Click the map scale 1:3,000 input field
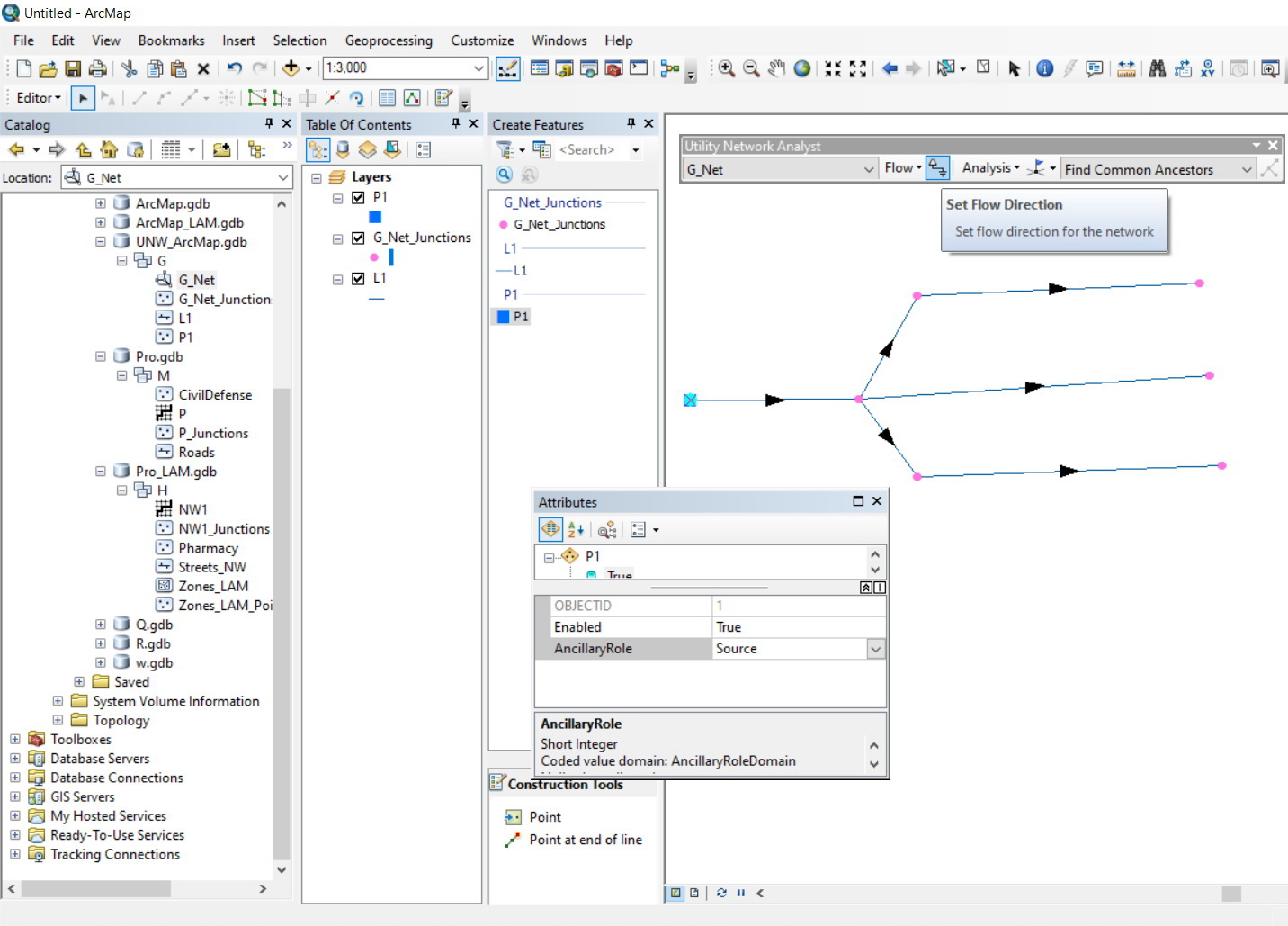 tap(396, 68)
